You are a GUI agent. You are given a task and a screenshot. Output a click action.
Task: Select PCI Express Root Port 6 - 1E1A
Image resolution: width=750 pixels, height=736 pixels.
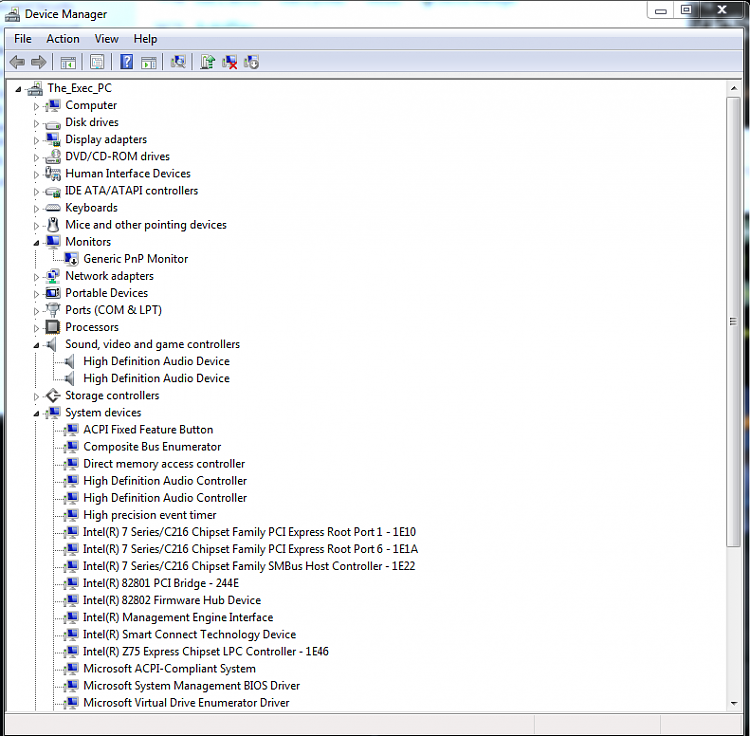tap(250, 549)
